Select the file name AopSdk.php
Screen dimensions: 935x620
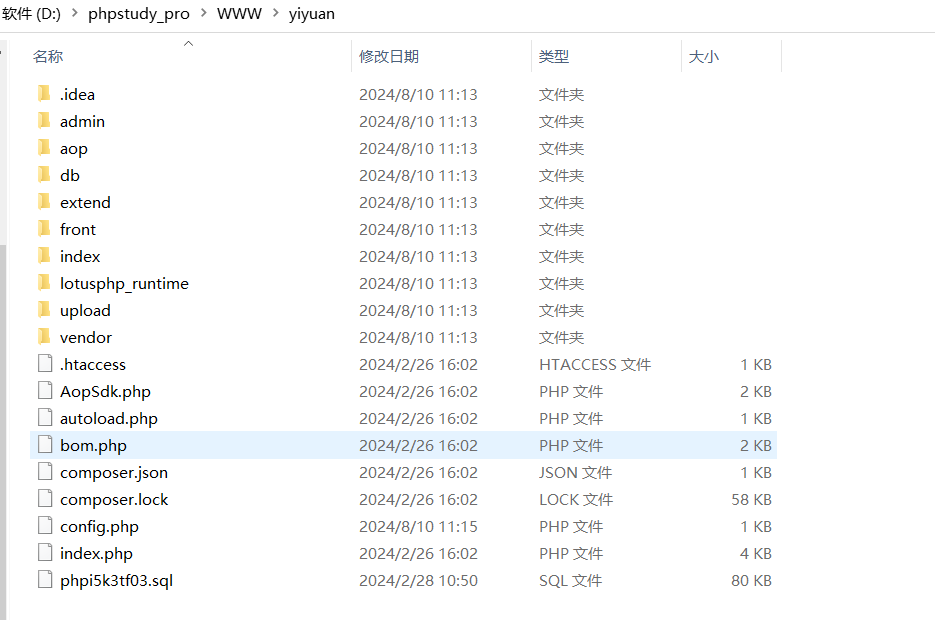[106, 392]
